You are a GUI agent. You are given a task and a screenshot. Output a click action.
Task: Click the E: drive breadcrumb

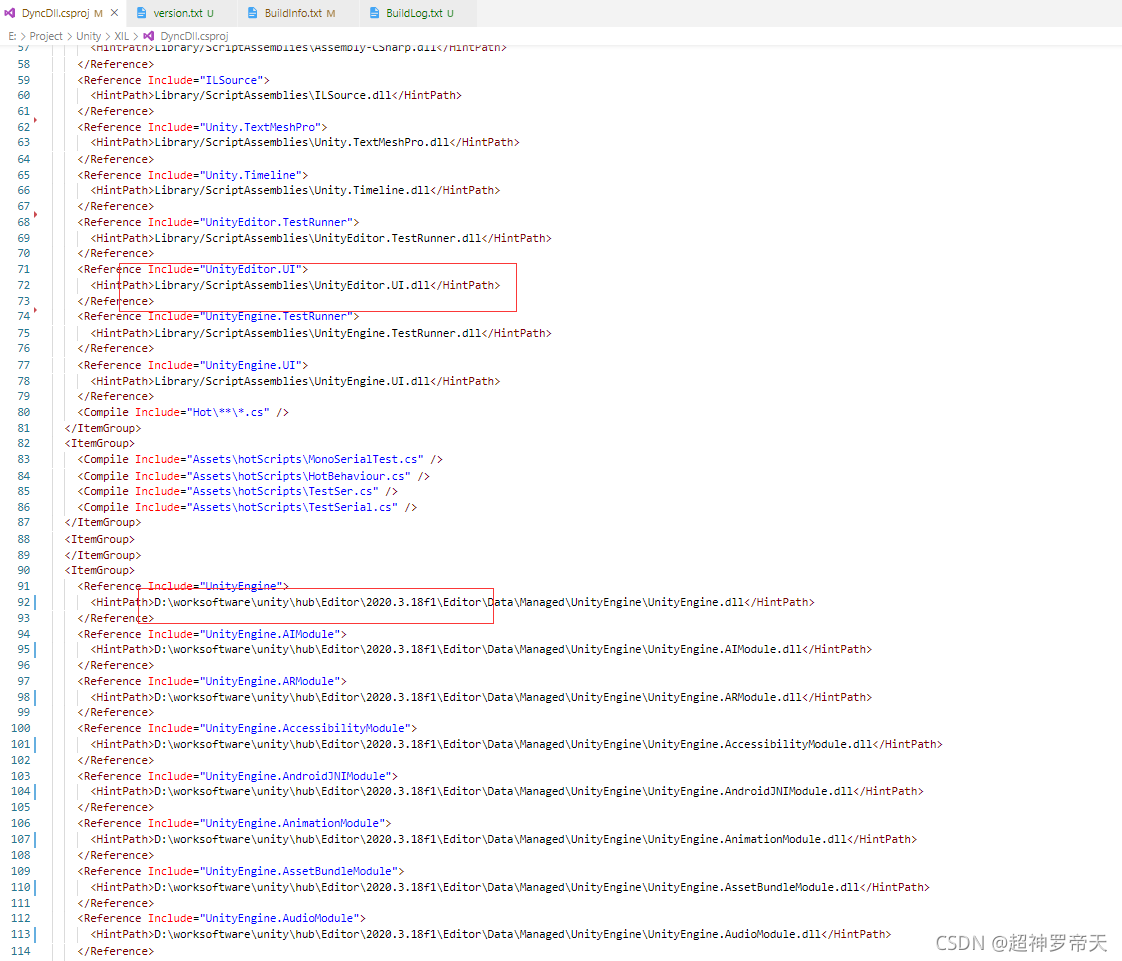point(12,36)
